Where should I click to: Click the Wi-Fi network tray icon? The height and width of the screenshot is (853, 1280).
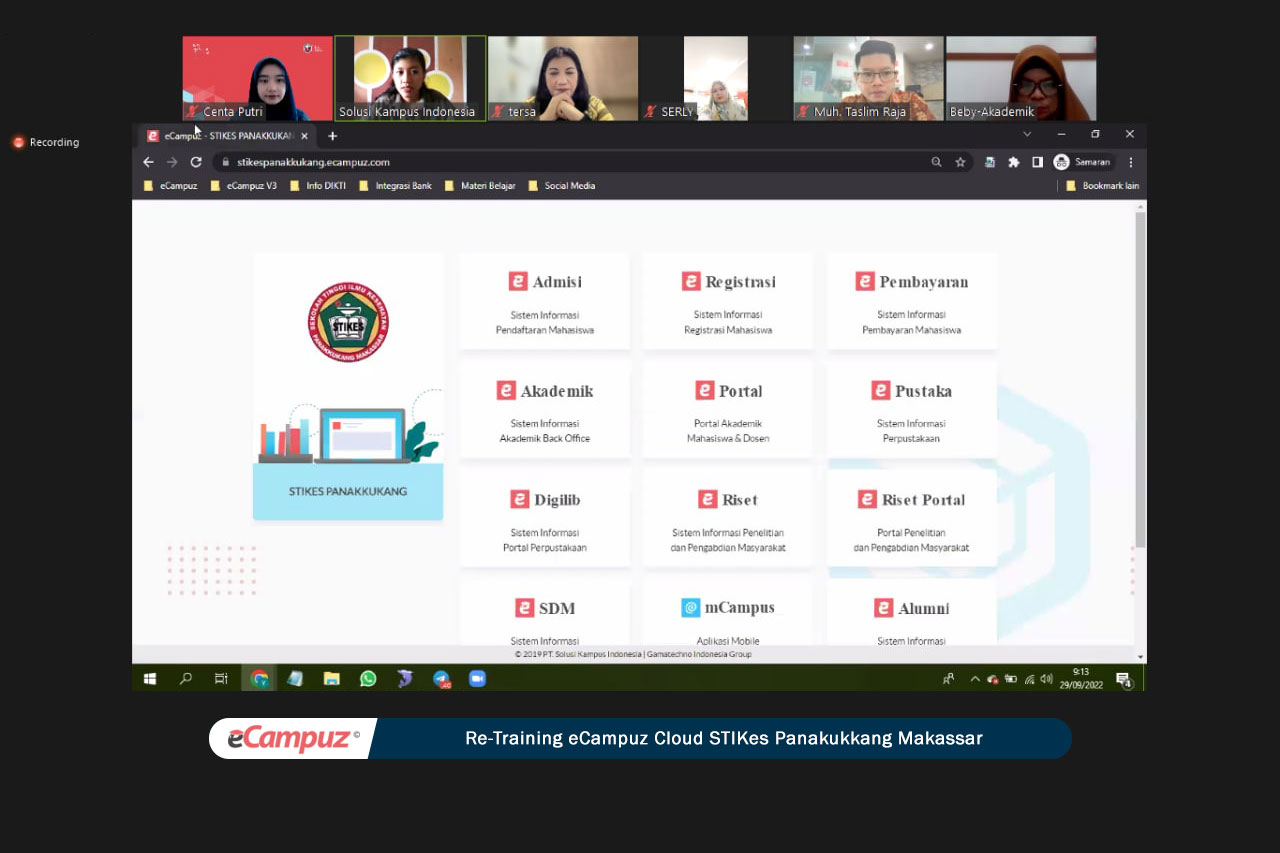pyautogui.click(x=1029, y=678)
